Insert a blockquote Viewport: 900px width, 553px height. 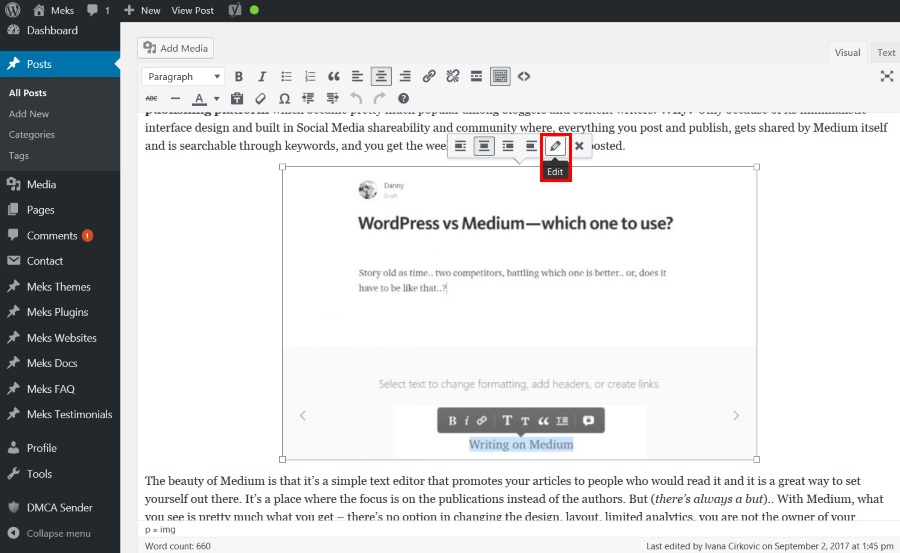334,76
